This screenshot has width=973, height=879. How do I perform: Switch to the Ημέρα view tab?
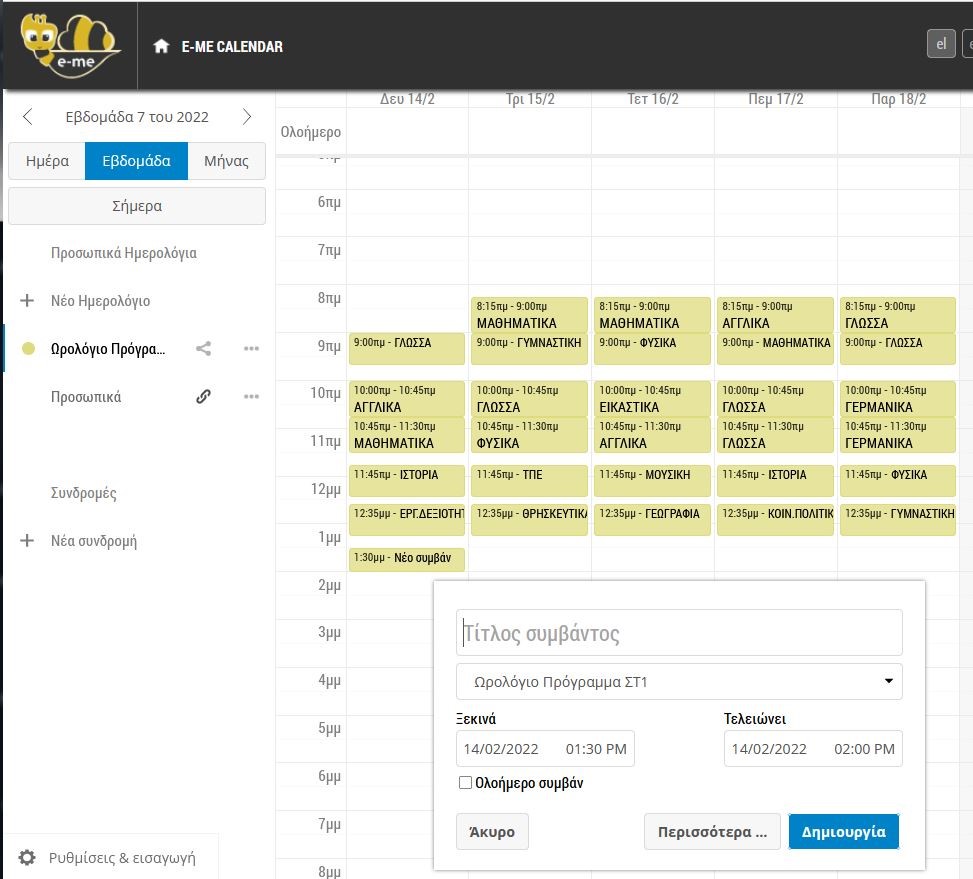pyautogui.click(x=47, y=161)
